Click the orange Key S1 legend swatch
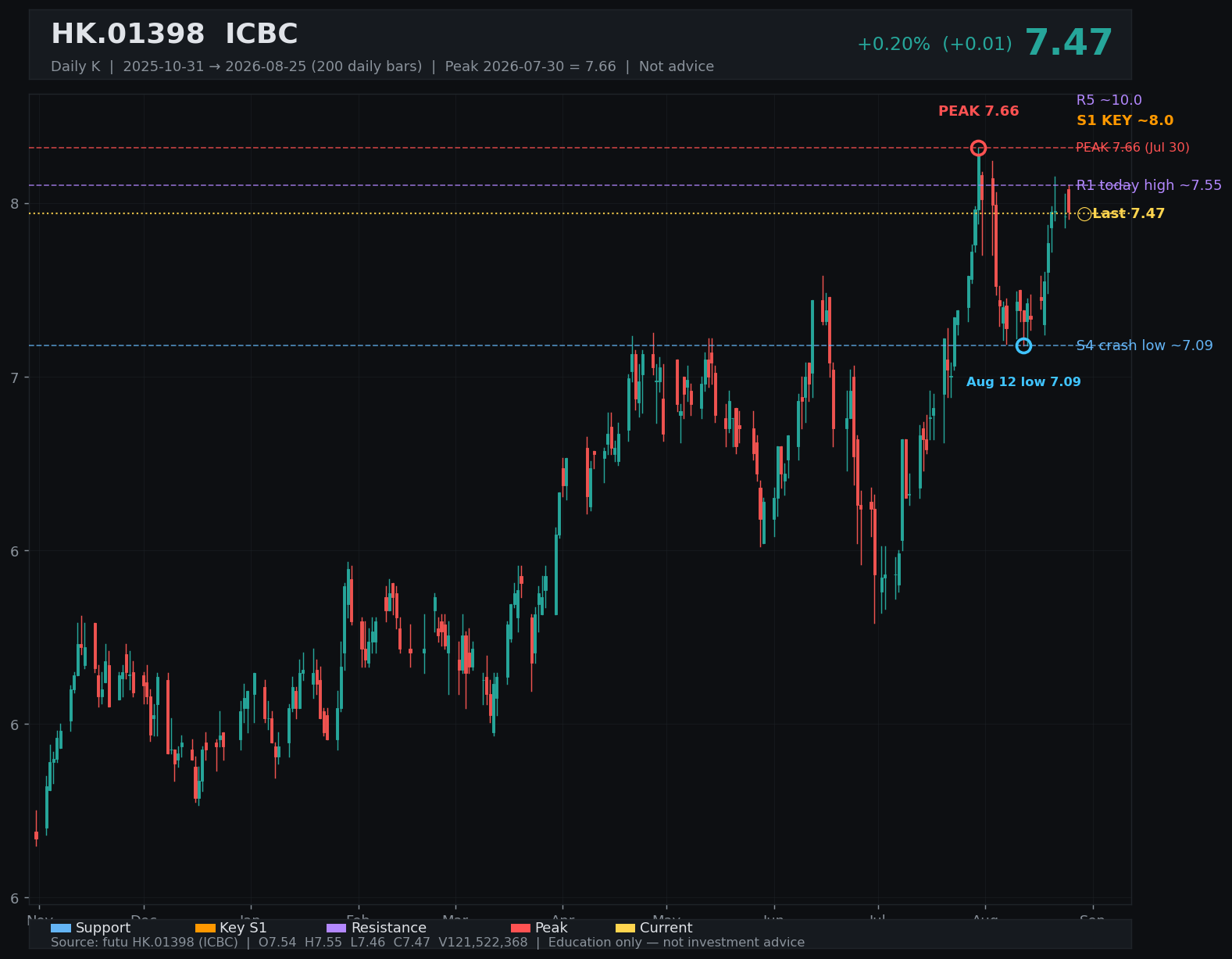The image size is (1232, 959). coord(205,928)
